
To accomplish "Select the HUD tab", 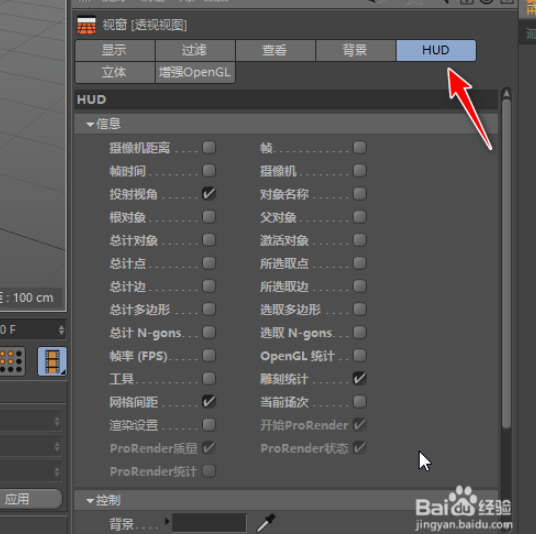I will tap(436, 51).
